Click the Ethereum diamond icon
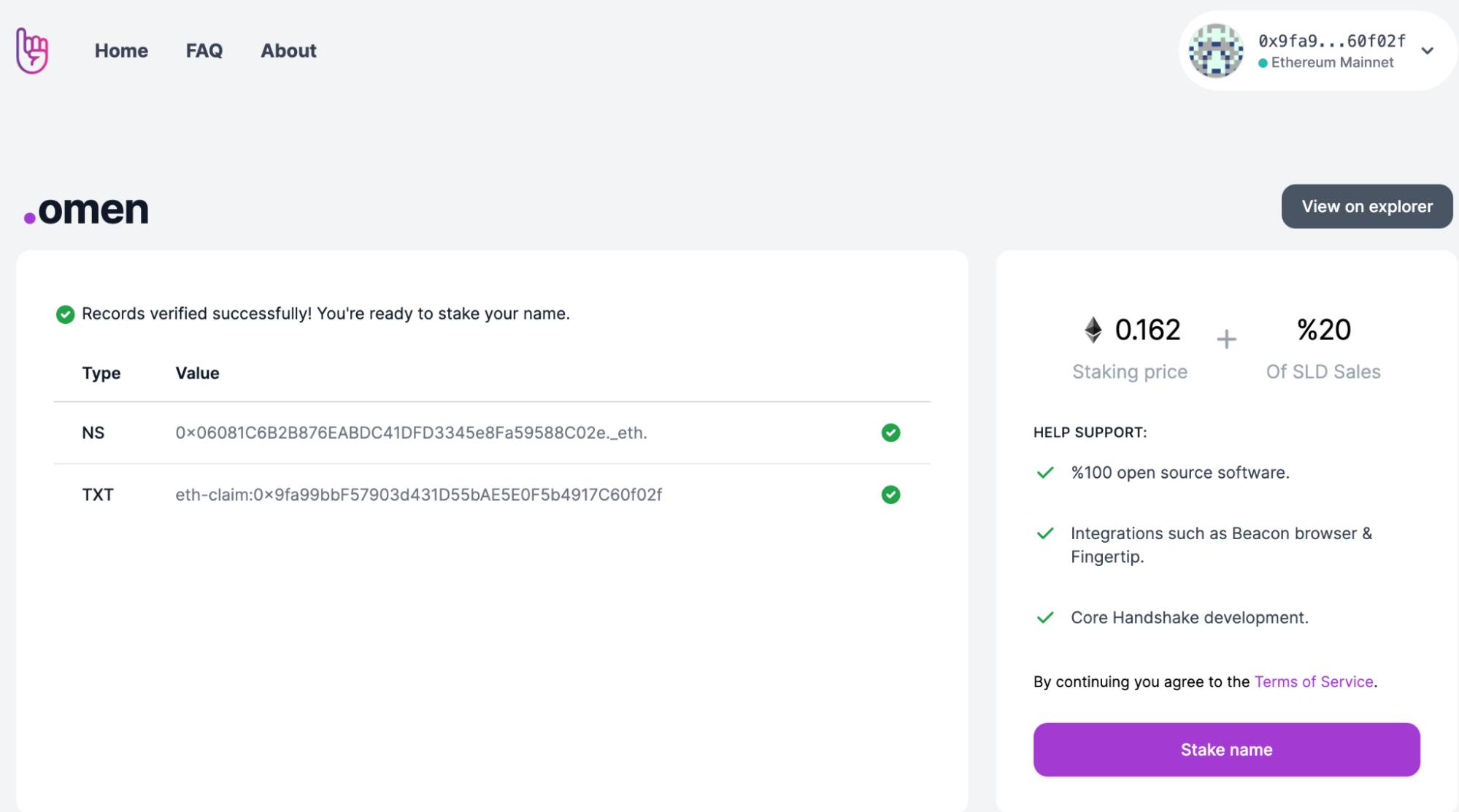 pos(1093,330)
